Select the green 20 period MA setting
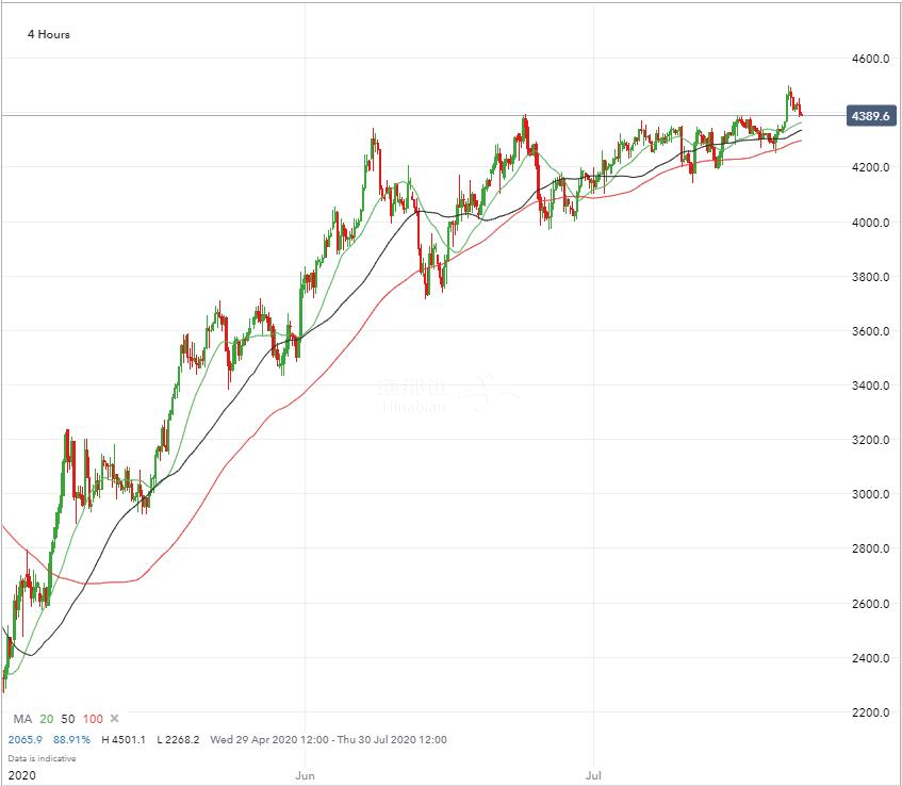 47,718
